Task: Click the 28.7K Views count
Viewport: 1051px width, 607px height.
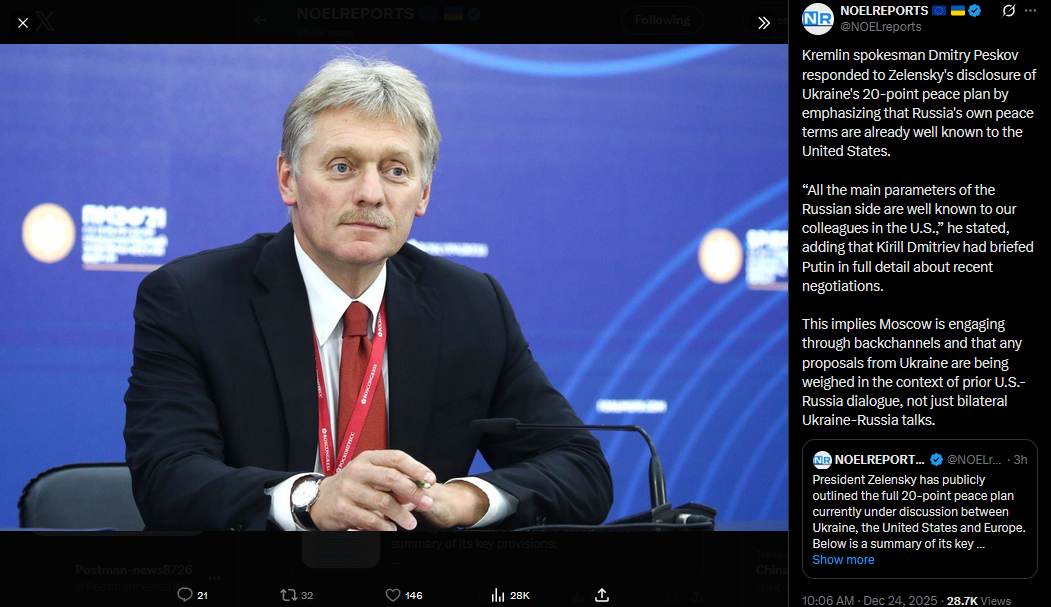Action: tap(979, 600)
